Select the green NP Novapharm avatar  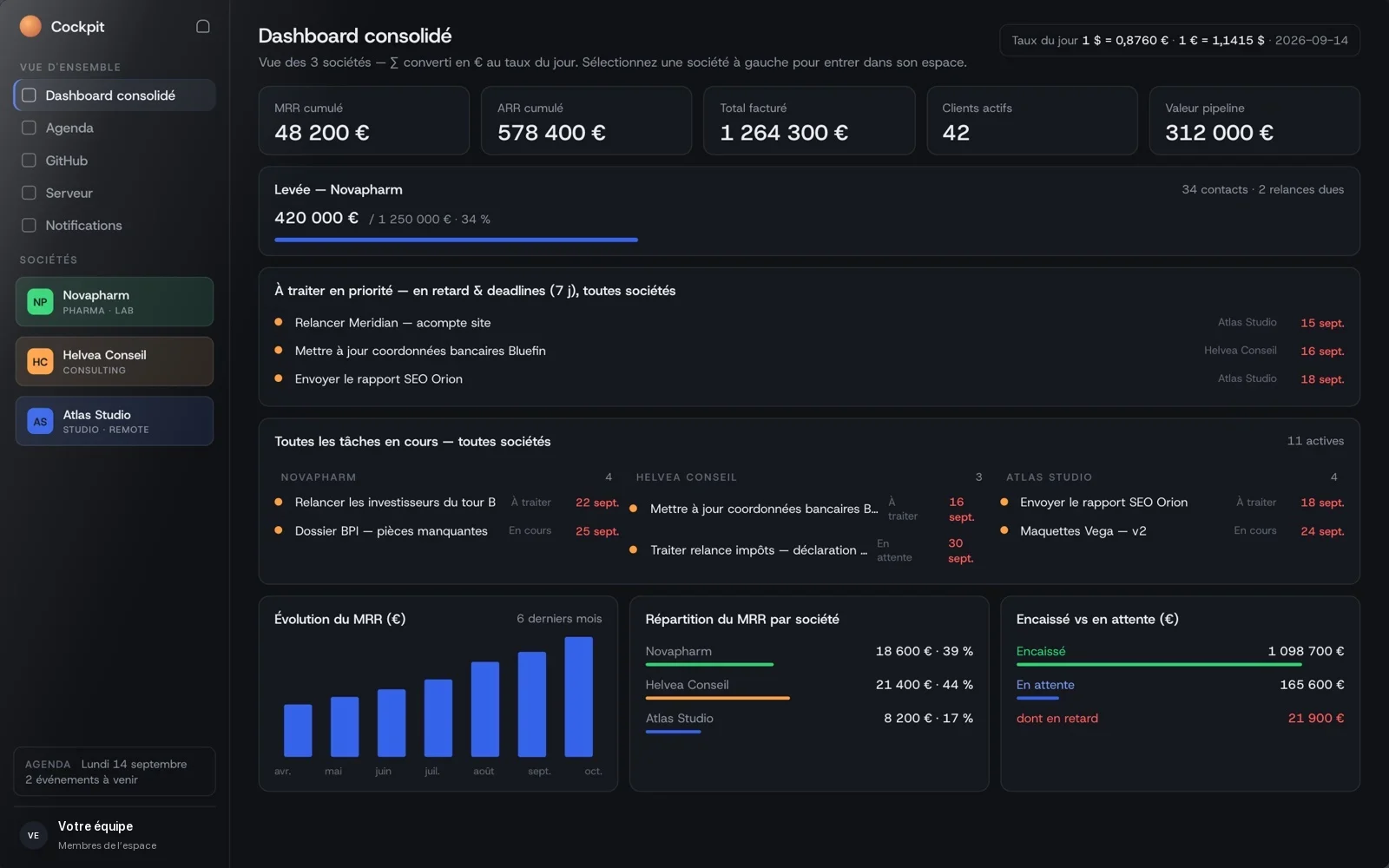(x=40, y=302)
